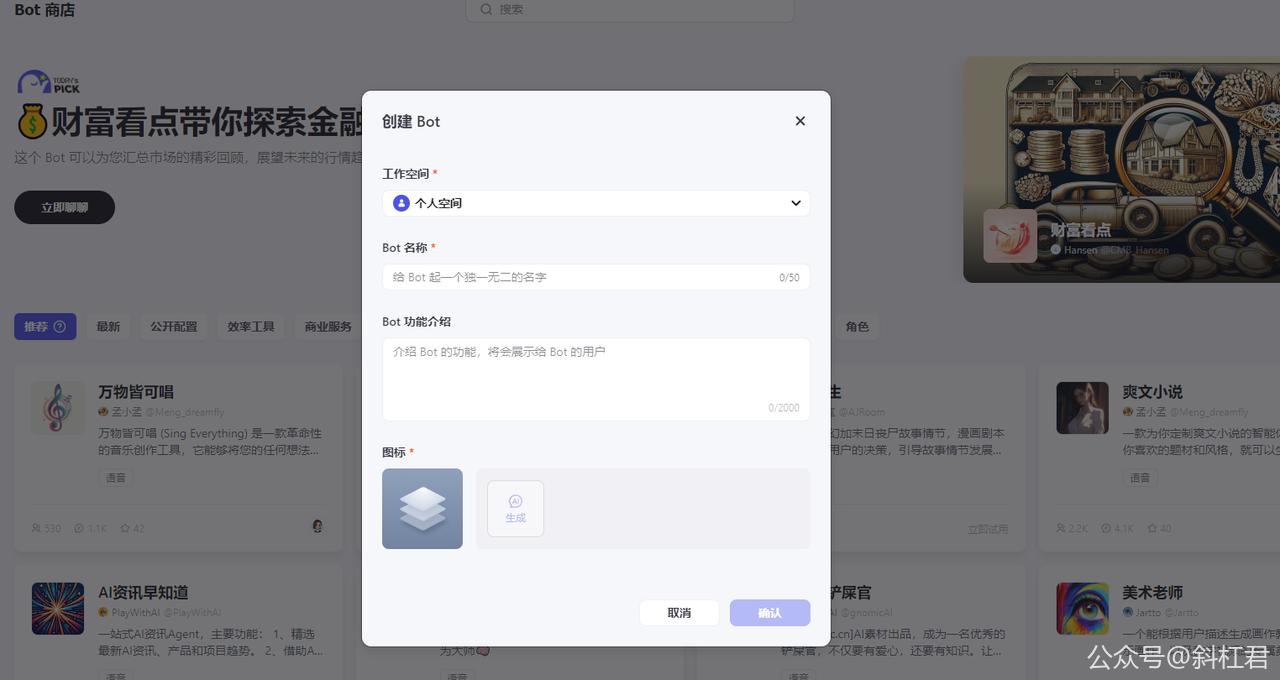This screenshot has height=680, width=1280.
Task: Click the 个人空间 avatar icon
Action: pos(401,203)
